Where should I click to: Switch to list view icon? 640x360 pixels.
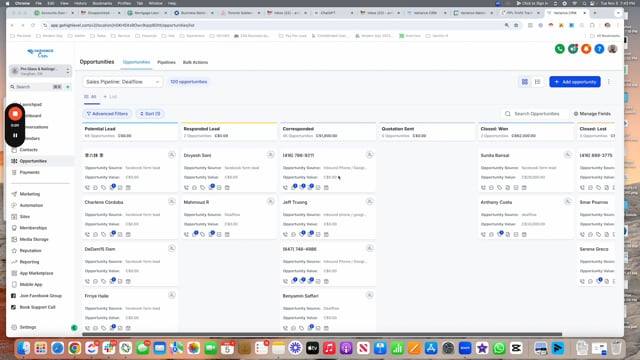tap(538, 82)
